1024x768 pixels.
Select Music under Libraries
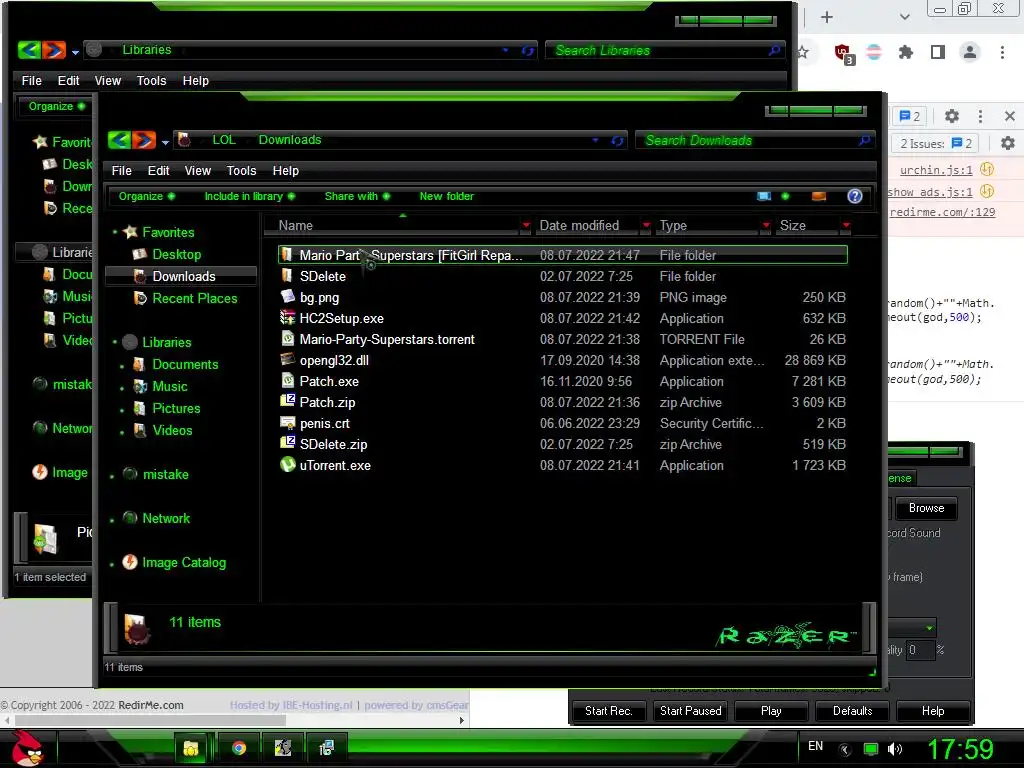click(170, 387)
